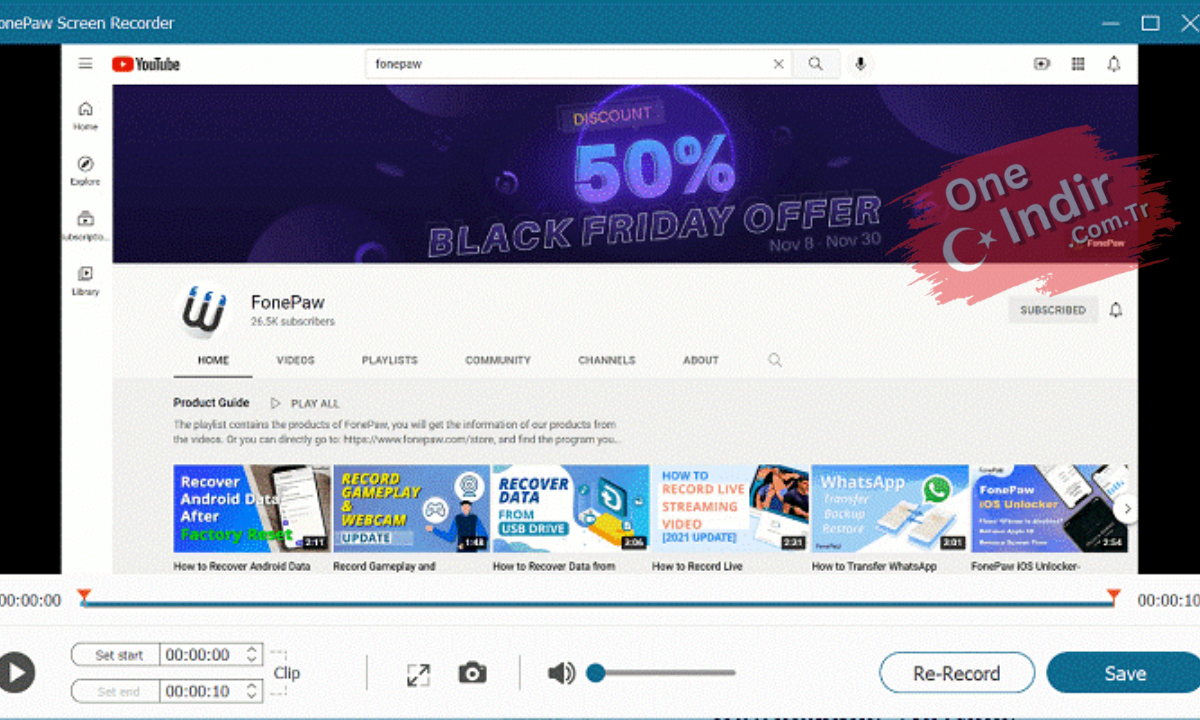This screenshot has height=720, width=1200.
Task: Open Library in YouTube sidebar
Action: [86, 281]
